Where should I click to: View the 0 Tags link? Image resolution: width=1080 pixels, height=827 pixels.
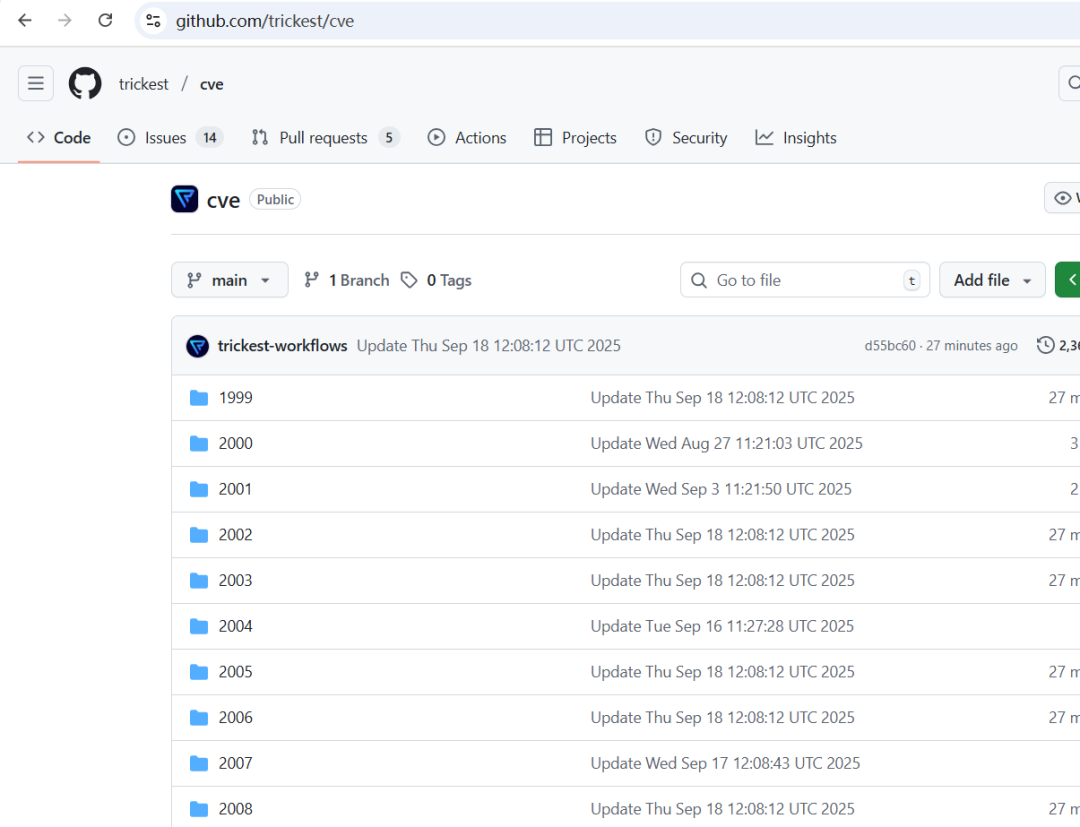pos(437,280)
